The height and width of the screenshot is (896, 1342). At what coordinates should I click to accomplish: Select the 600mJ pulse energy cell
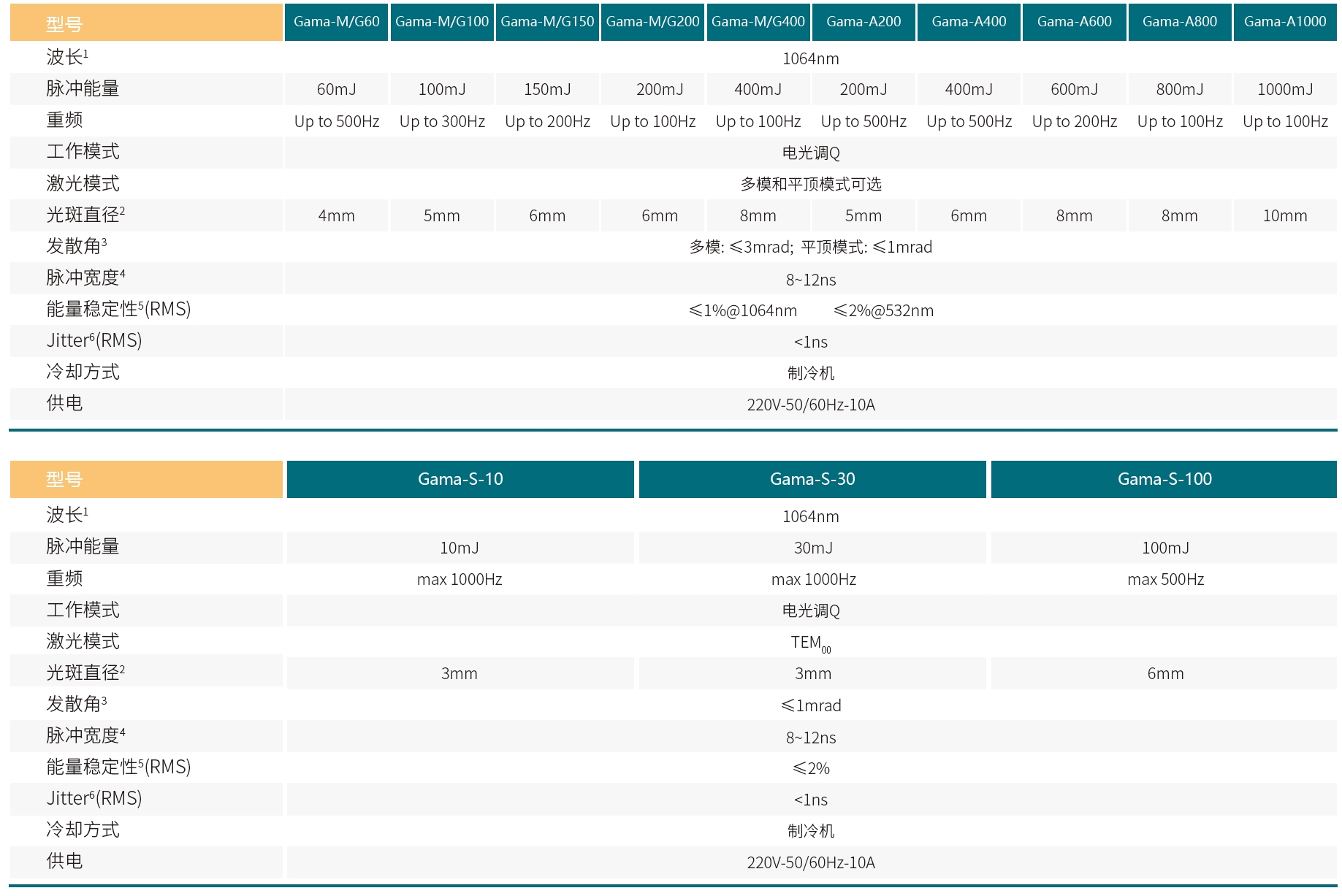1074,89
